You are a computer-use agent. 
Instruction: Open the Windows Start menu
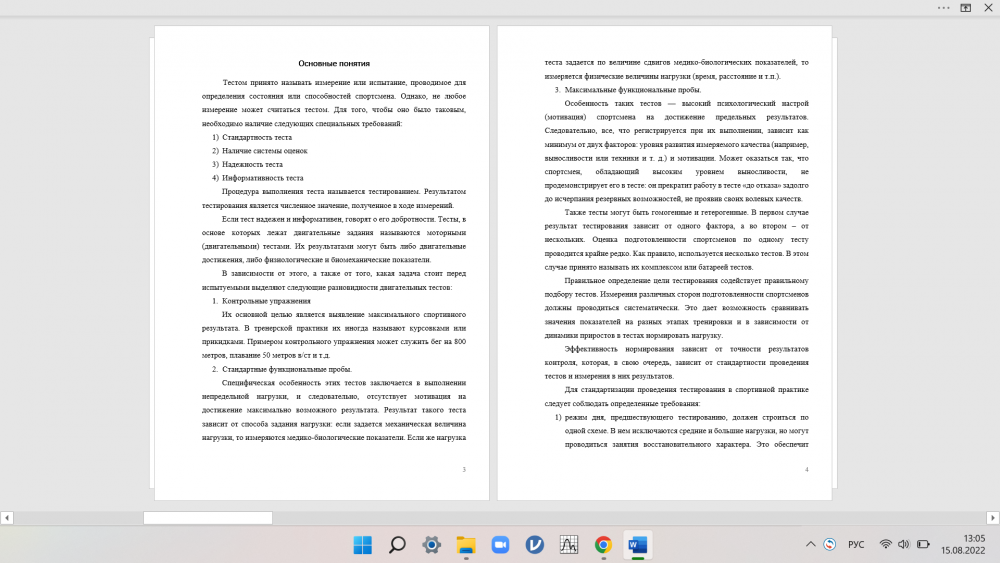pyautogui.click(x=362, y=545)
